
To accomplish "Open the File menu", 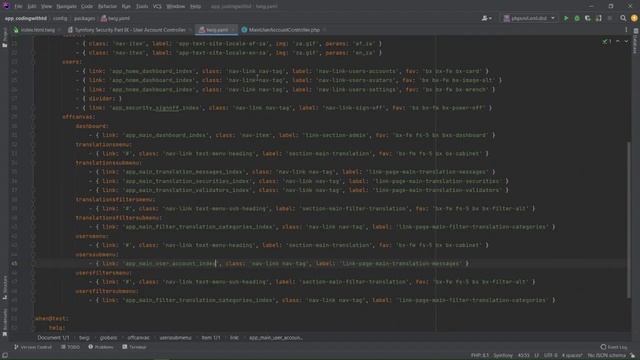I will coord(18,6).
